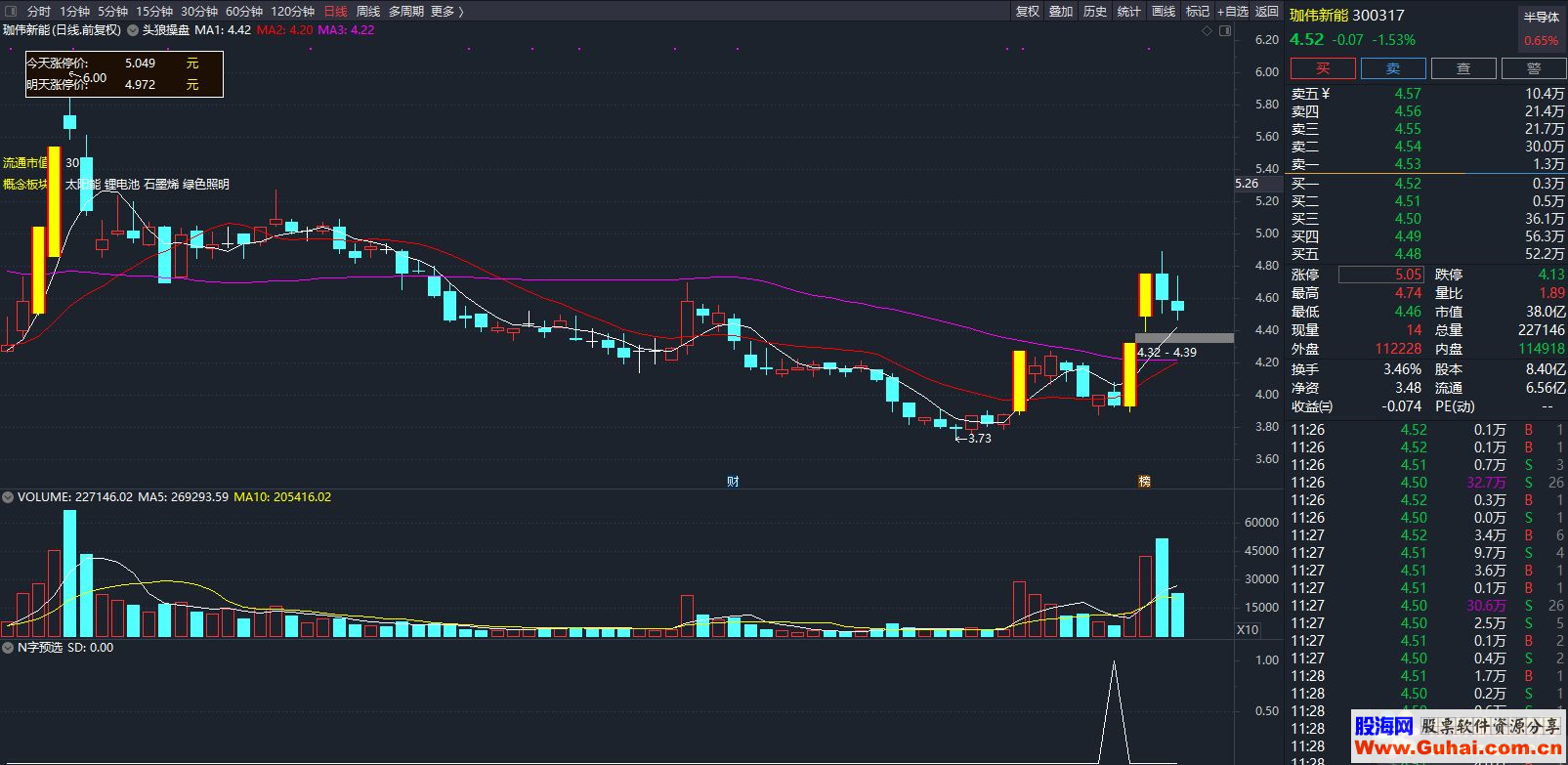Screen dimensions: 1568x765
Task: Open the 头狼操盘 indicator dropdown arrow
Action: [133, 30]
